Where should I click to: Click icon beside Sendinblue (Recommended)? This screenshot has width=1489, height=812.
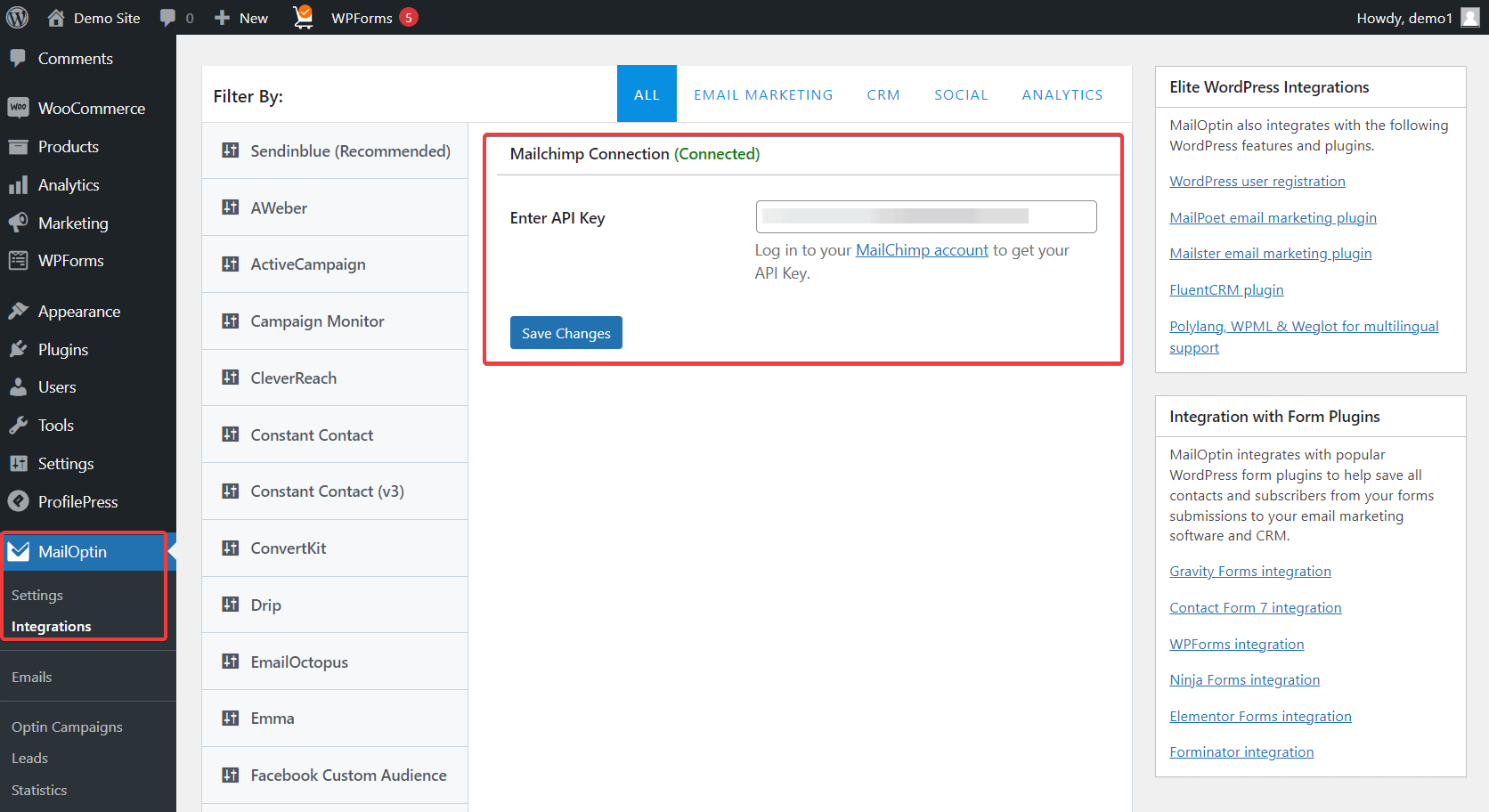[231, 150]
